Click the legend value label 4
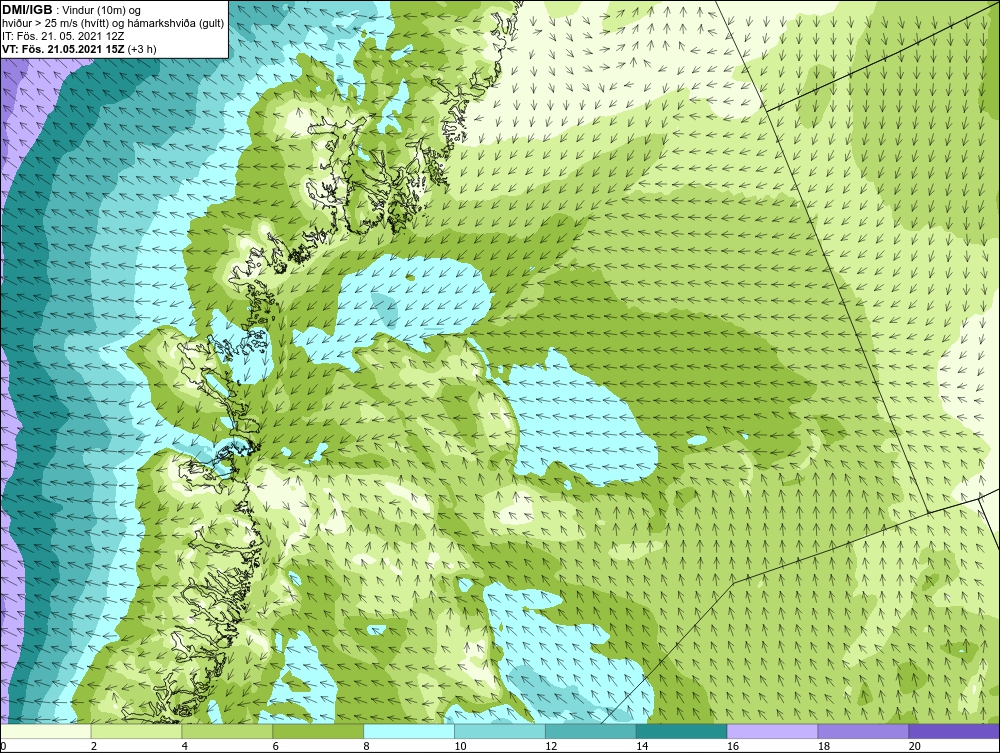1000x753 pixels. click(x=184, y=746)
